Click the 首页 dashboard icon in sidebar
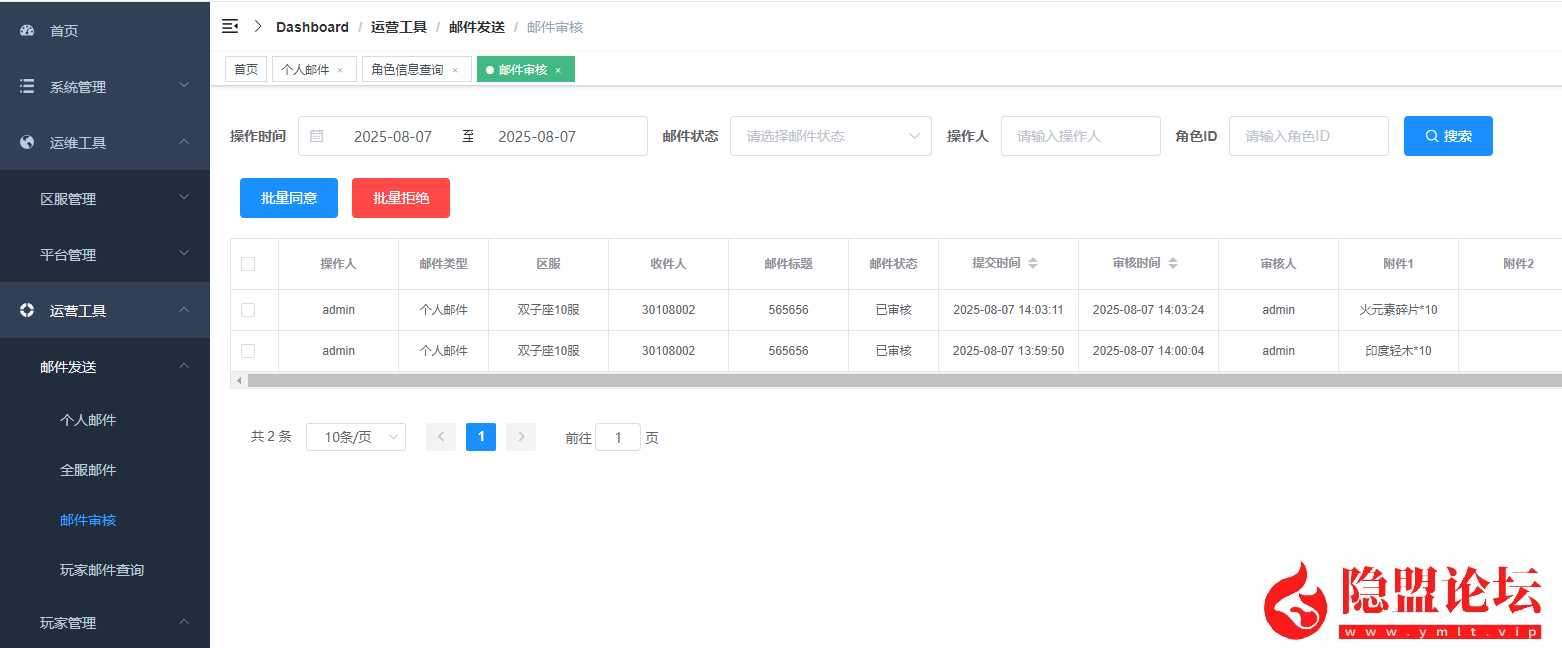1562x648 pixels. 27,31
